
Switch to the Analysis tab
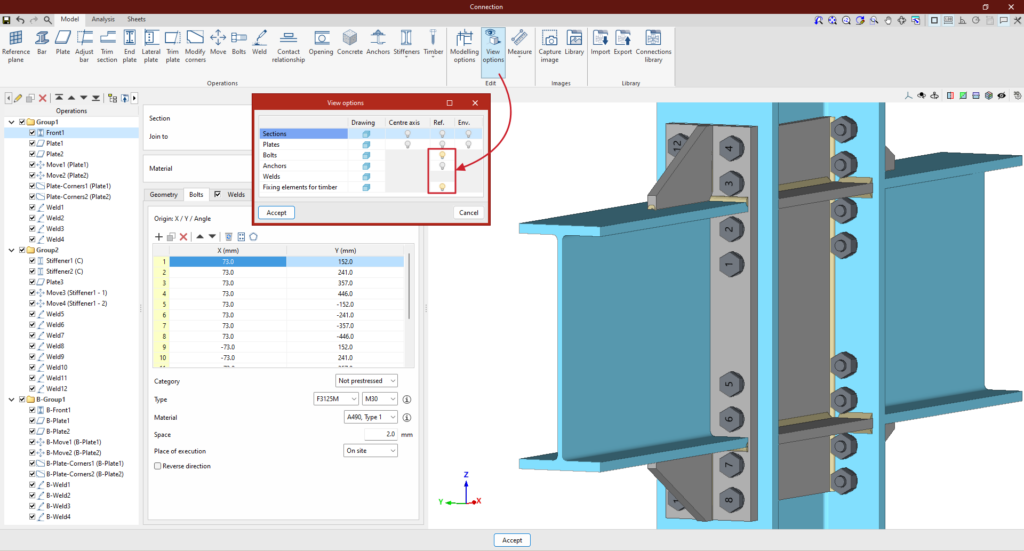coord(102,19)
